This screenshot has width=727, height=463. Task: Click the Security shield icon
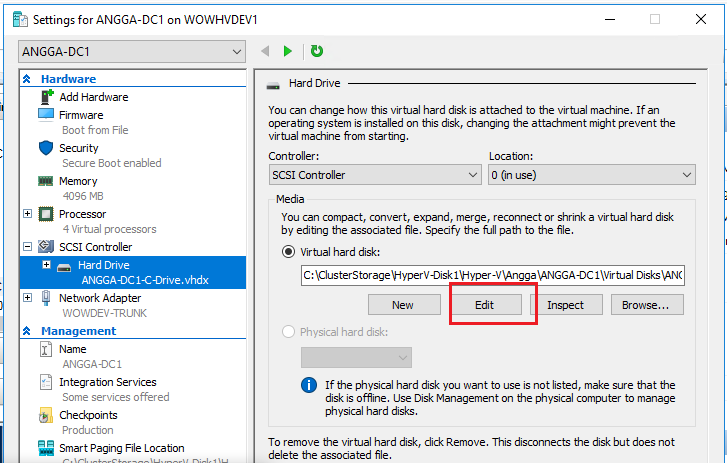(46, 148)
